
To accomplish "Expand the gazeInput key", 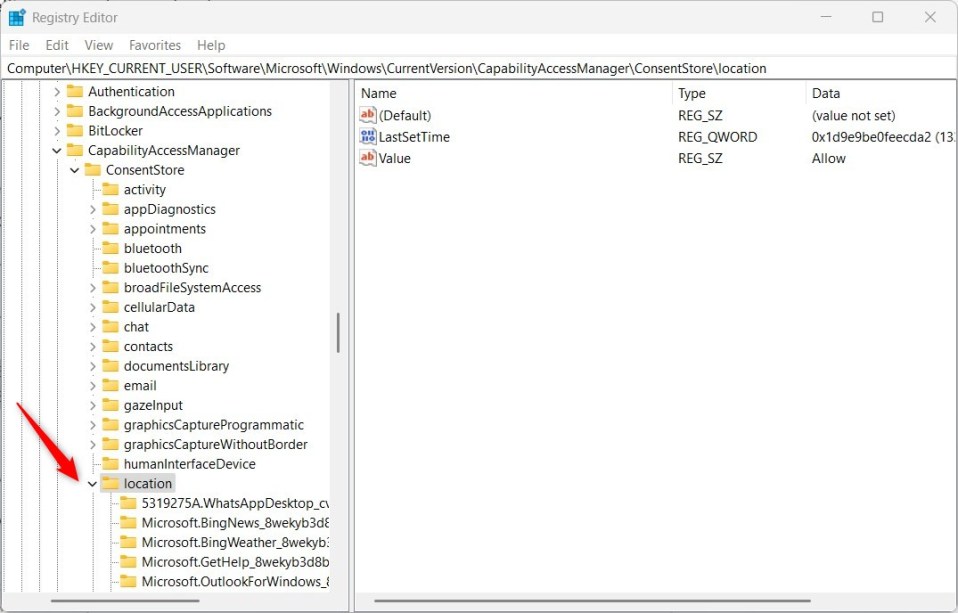I will (x=93, y=405).
